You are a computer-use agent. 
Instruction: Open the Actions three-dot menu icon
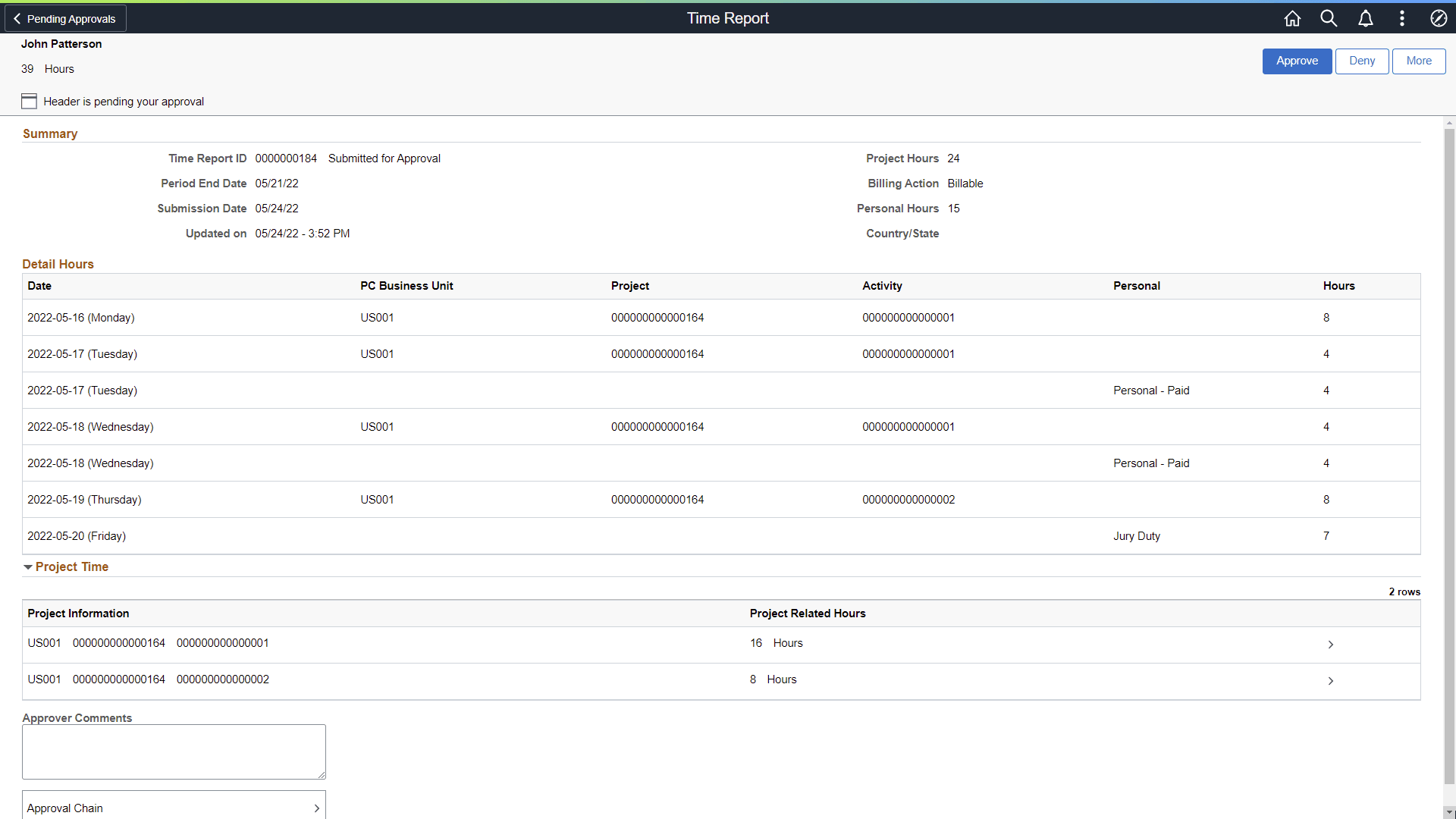[x=1401, y=18]
